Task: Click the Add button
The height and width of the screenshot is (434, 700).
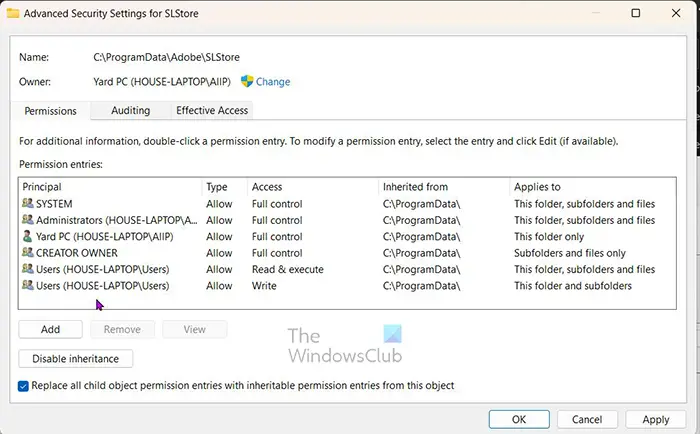Action: (50, 330)
